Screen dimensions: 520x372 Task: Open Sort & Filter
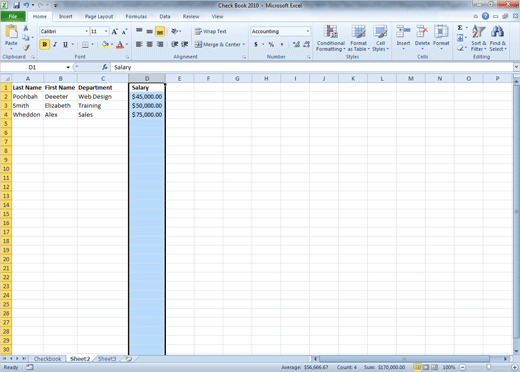(479, 38)
